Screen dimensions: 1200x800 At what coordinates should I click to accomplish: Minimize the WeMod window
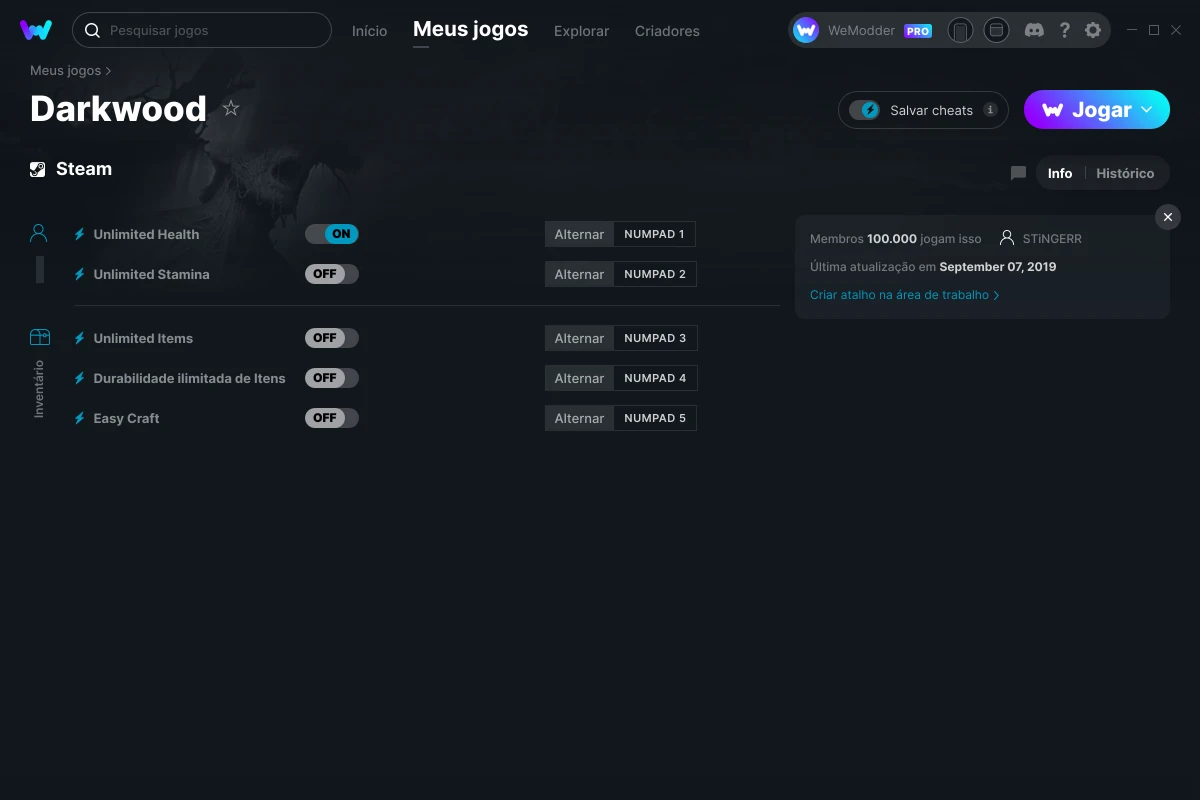(1132, 31)
